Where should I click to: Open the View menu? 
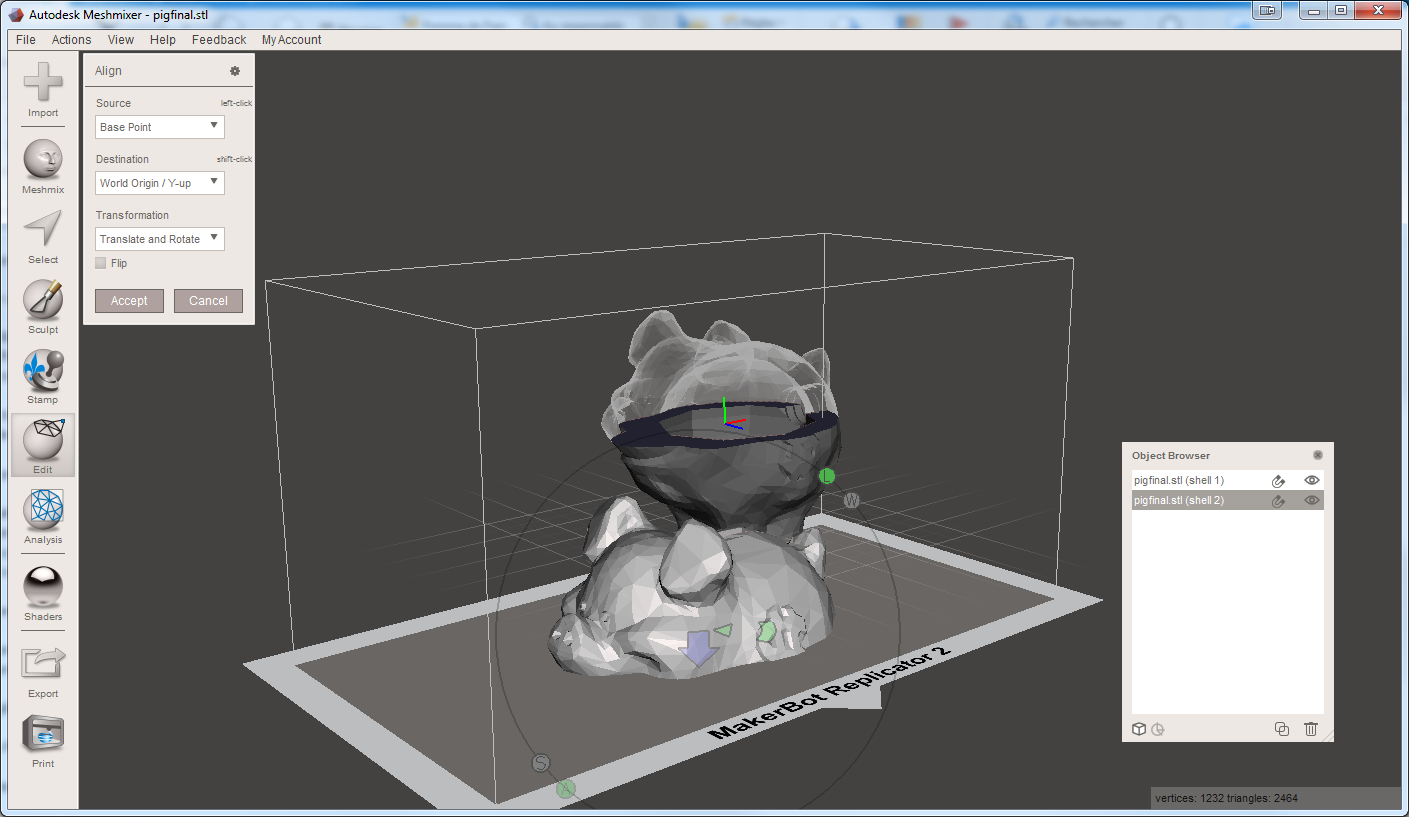point(121,40)
